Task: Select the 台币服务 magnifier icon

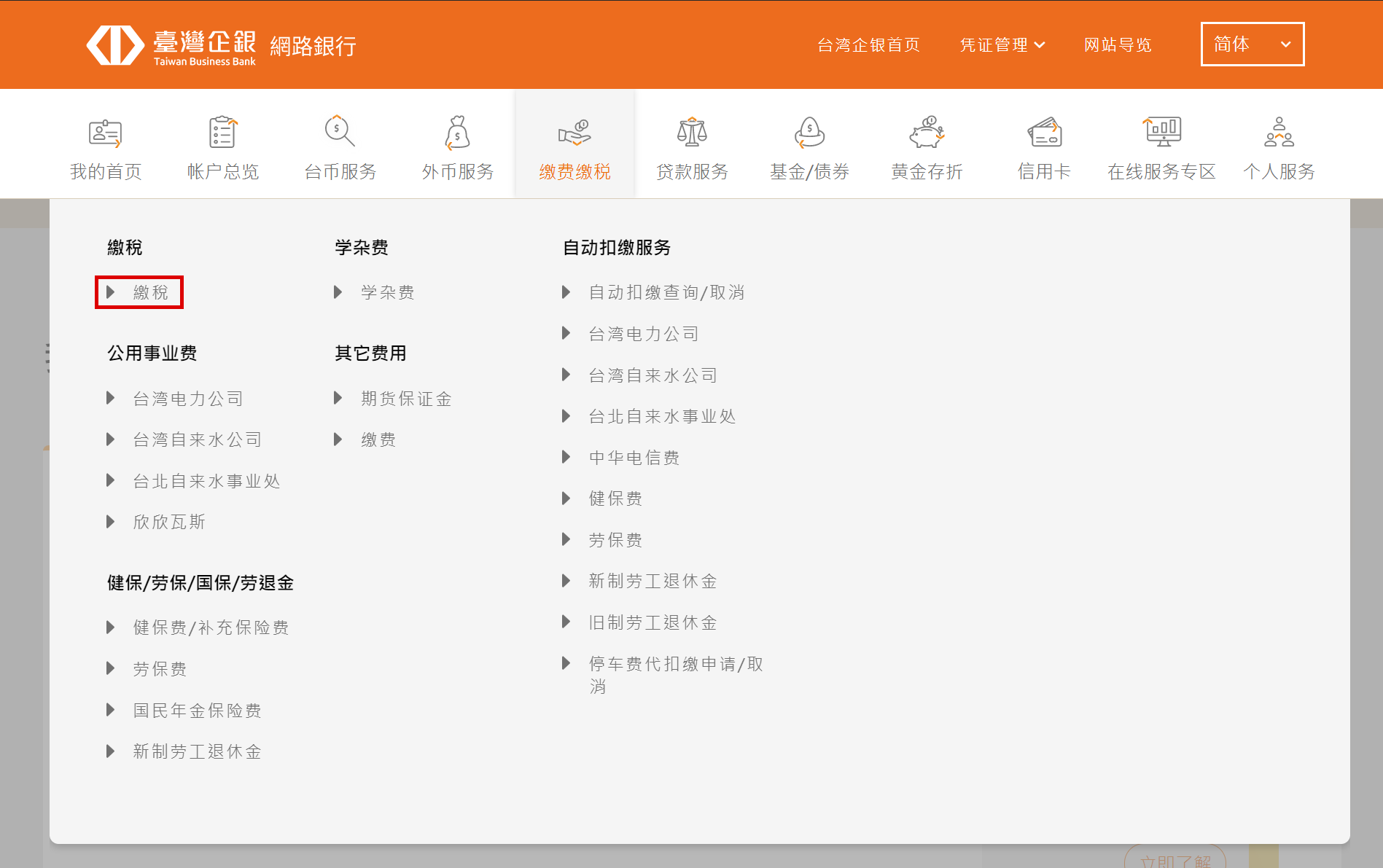Action: (x=340, y=133)
